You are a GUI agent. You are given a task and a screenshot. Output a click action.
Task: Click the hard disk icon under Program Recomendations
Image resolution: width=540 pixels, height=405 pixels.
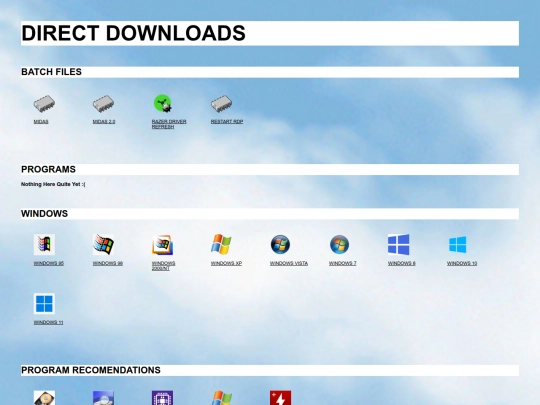point(44,398)
